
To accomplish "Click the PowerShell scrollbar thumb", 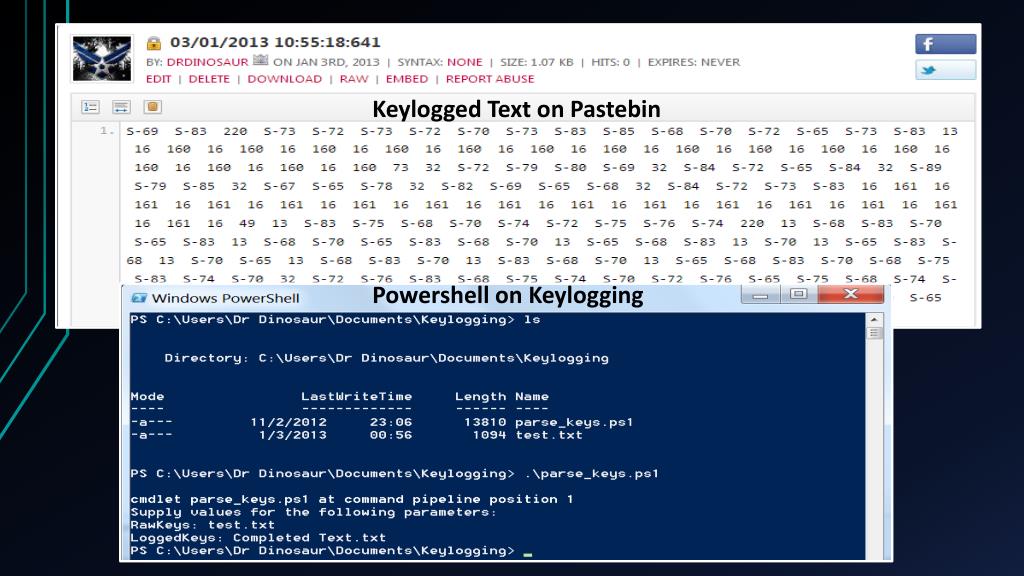I will point(874,333).
